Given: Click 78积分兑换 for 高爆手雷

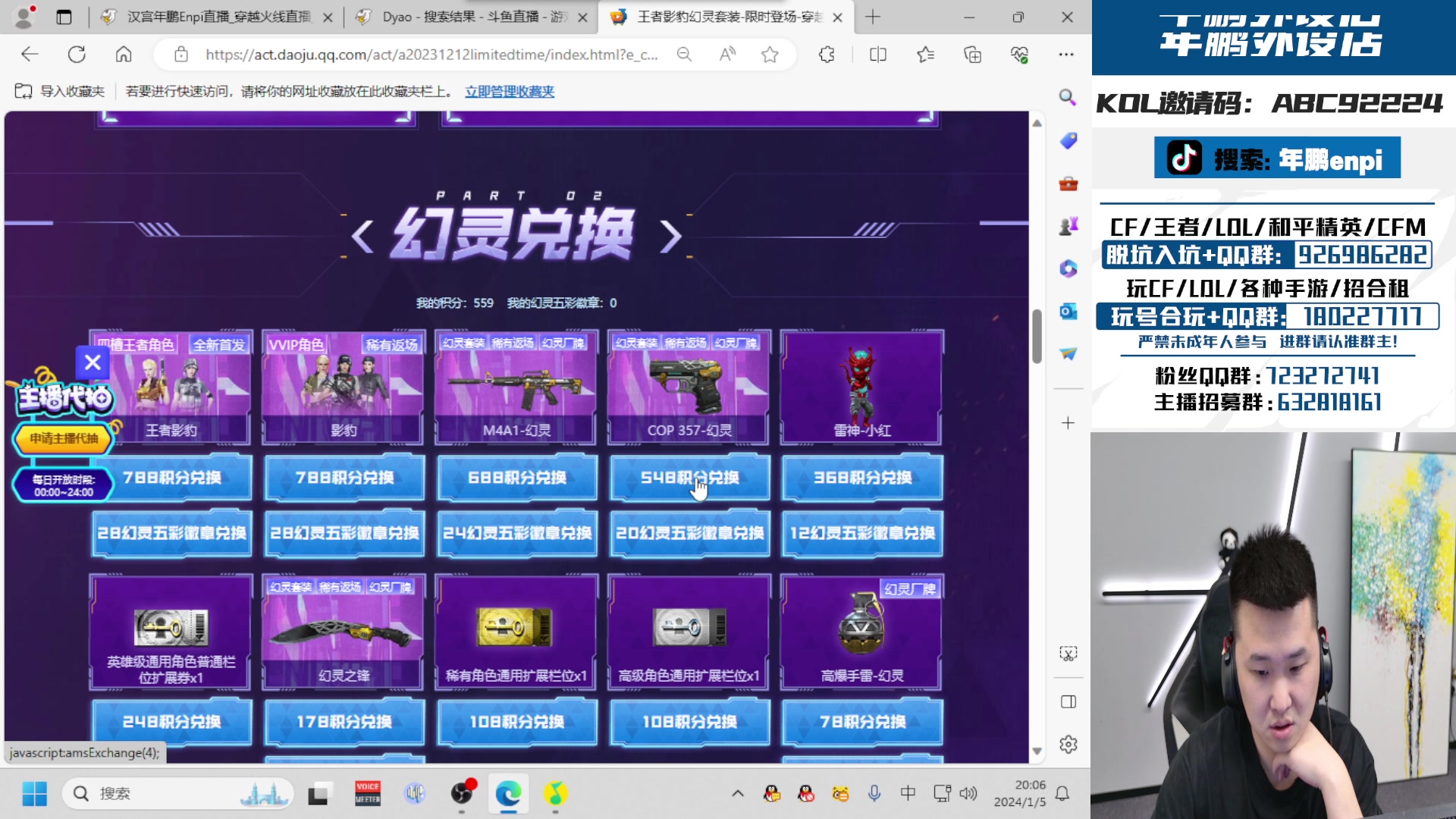Looking at the screenshot, I should click(x=862, y=721).
